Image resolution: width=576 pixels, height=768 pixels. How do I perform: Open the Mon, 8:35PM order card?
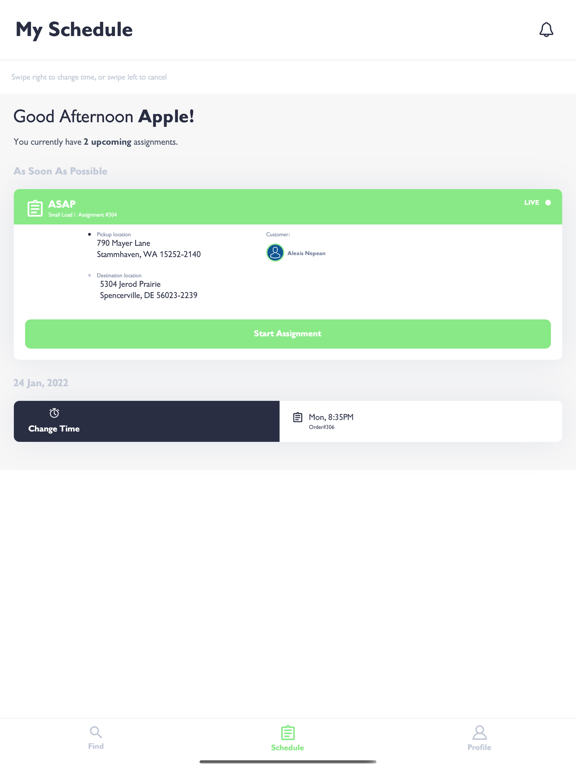[420, 421]
